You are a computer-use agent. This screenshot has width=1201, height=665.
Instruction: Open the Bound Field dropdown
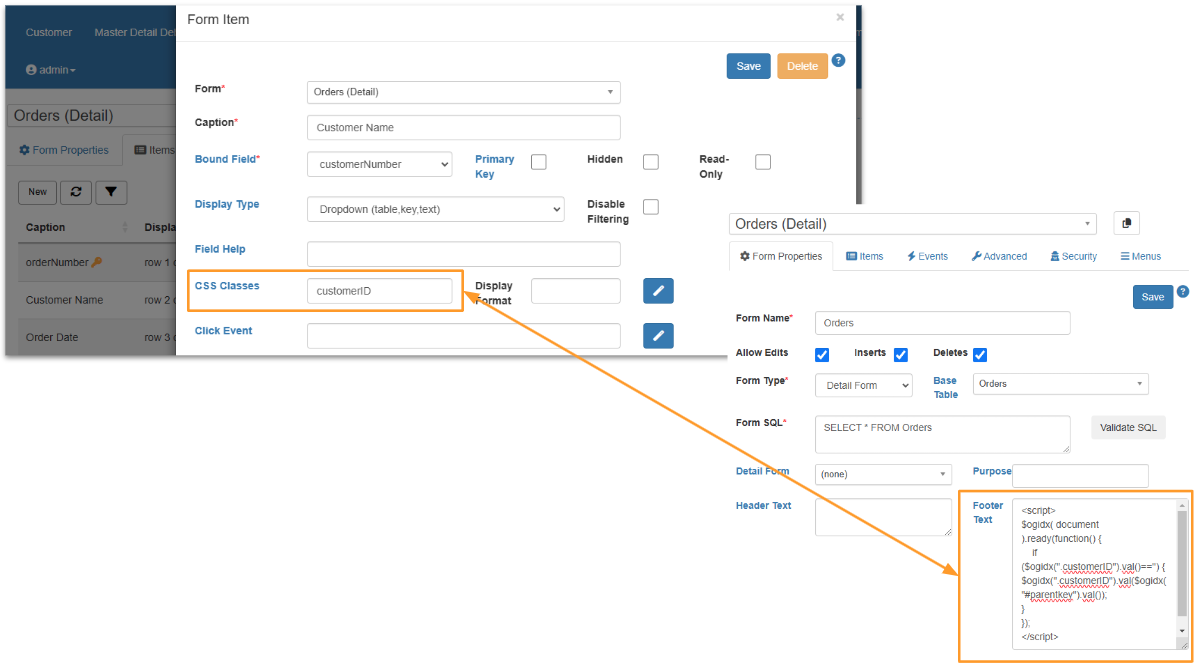coord(379,164)
